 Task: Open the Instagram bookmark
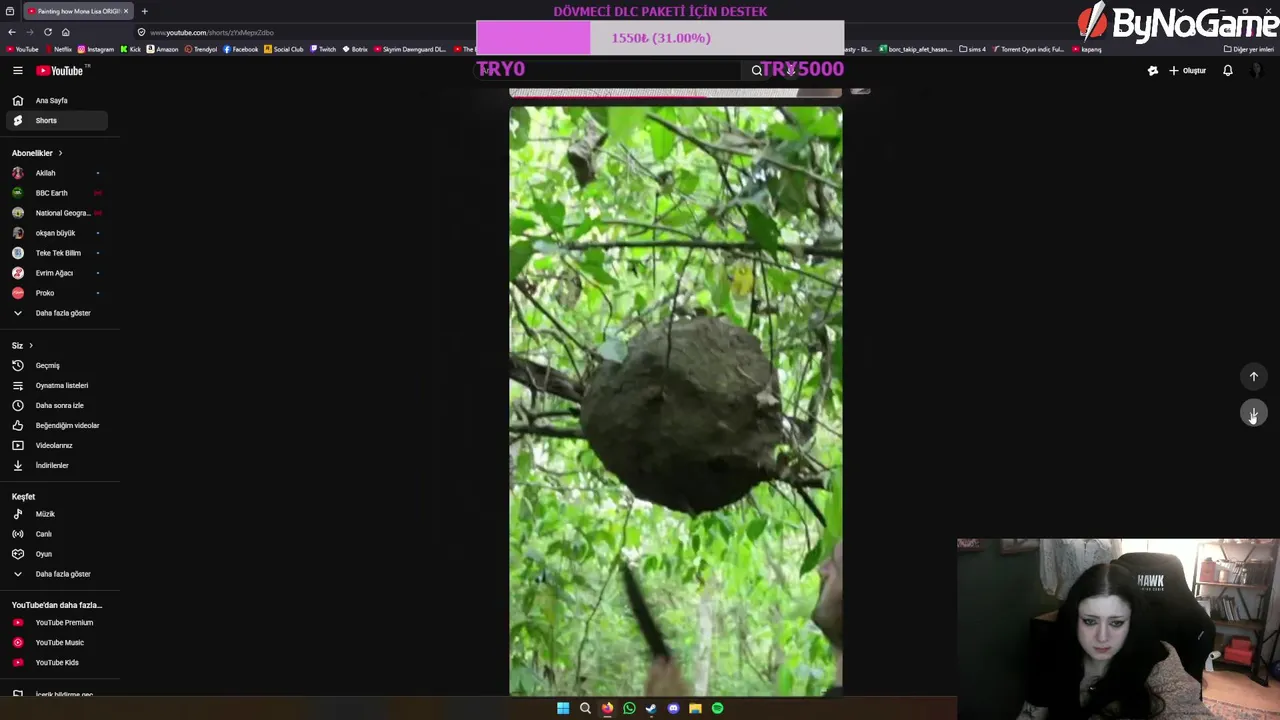[x=96, y=49]
